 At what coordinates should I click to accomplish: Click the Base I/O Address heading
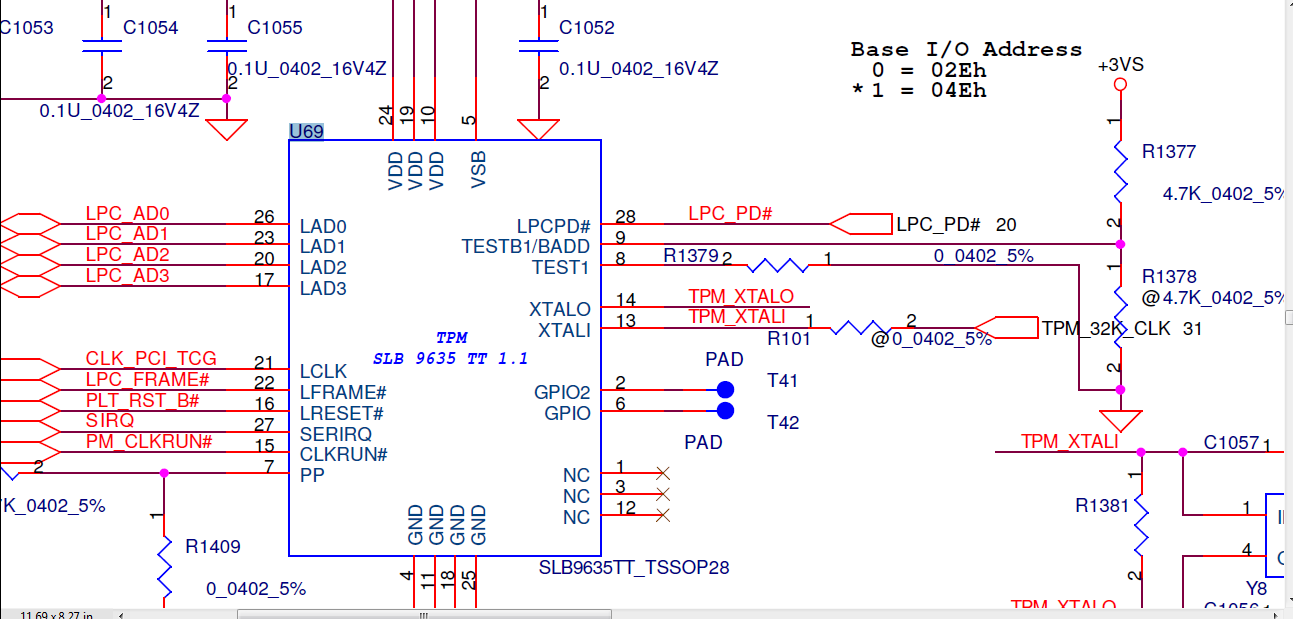966,49
